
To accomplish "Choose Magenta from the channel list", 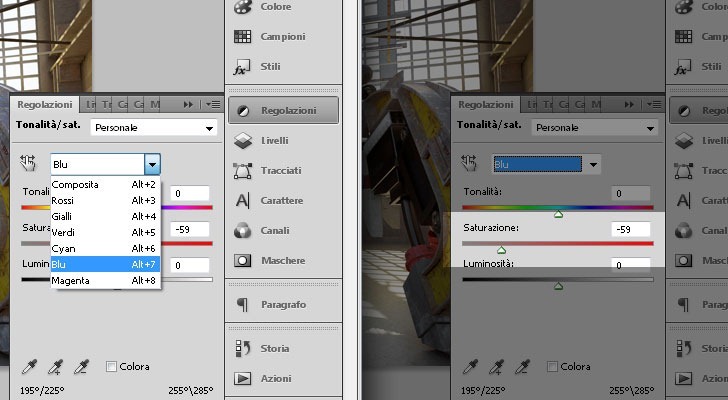I will (x=105, y=281).
